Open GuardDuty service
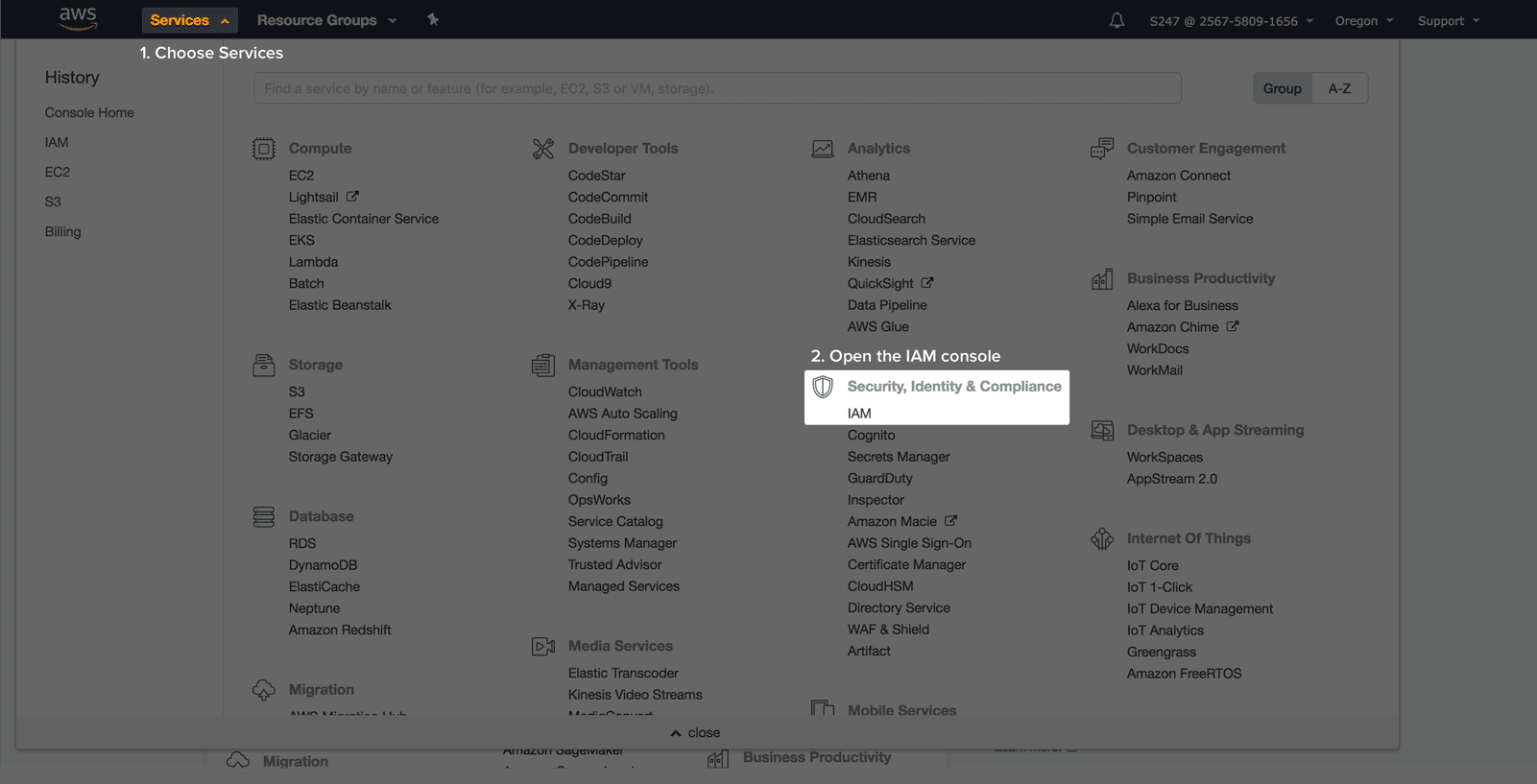 point(880,478)
